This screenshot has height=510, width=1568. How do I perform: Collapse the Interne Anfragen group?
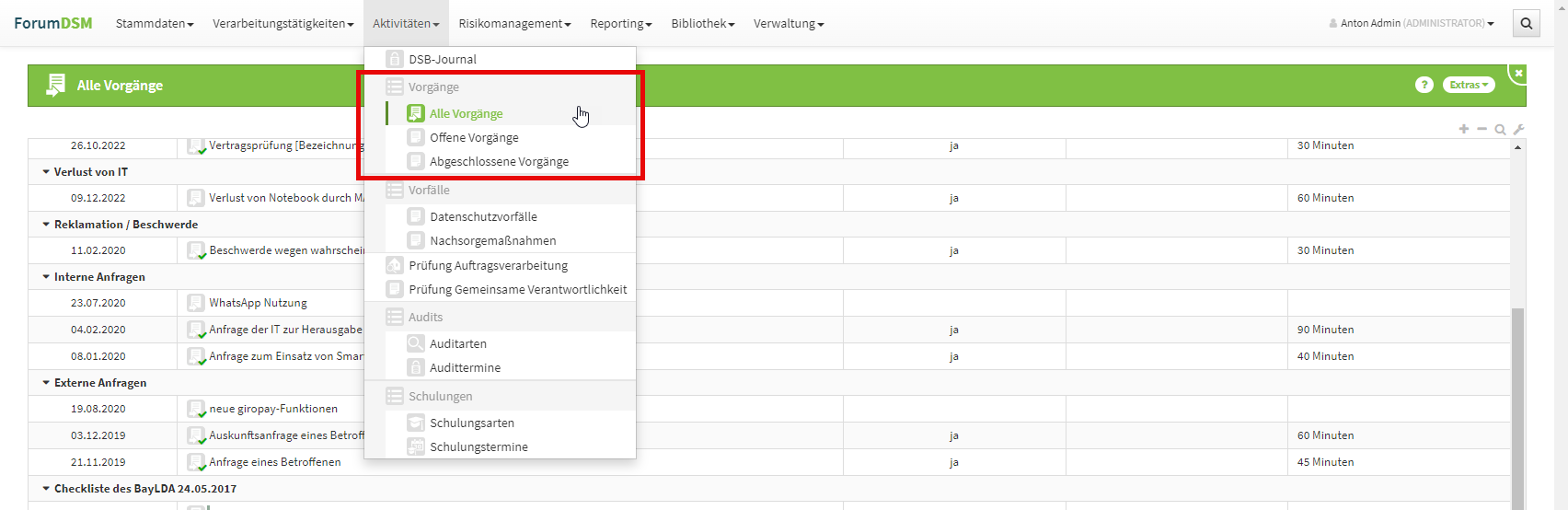click(46, 277)
